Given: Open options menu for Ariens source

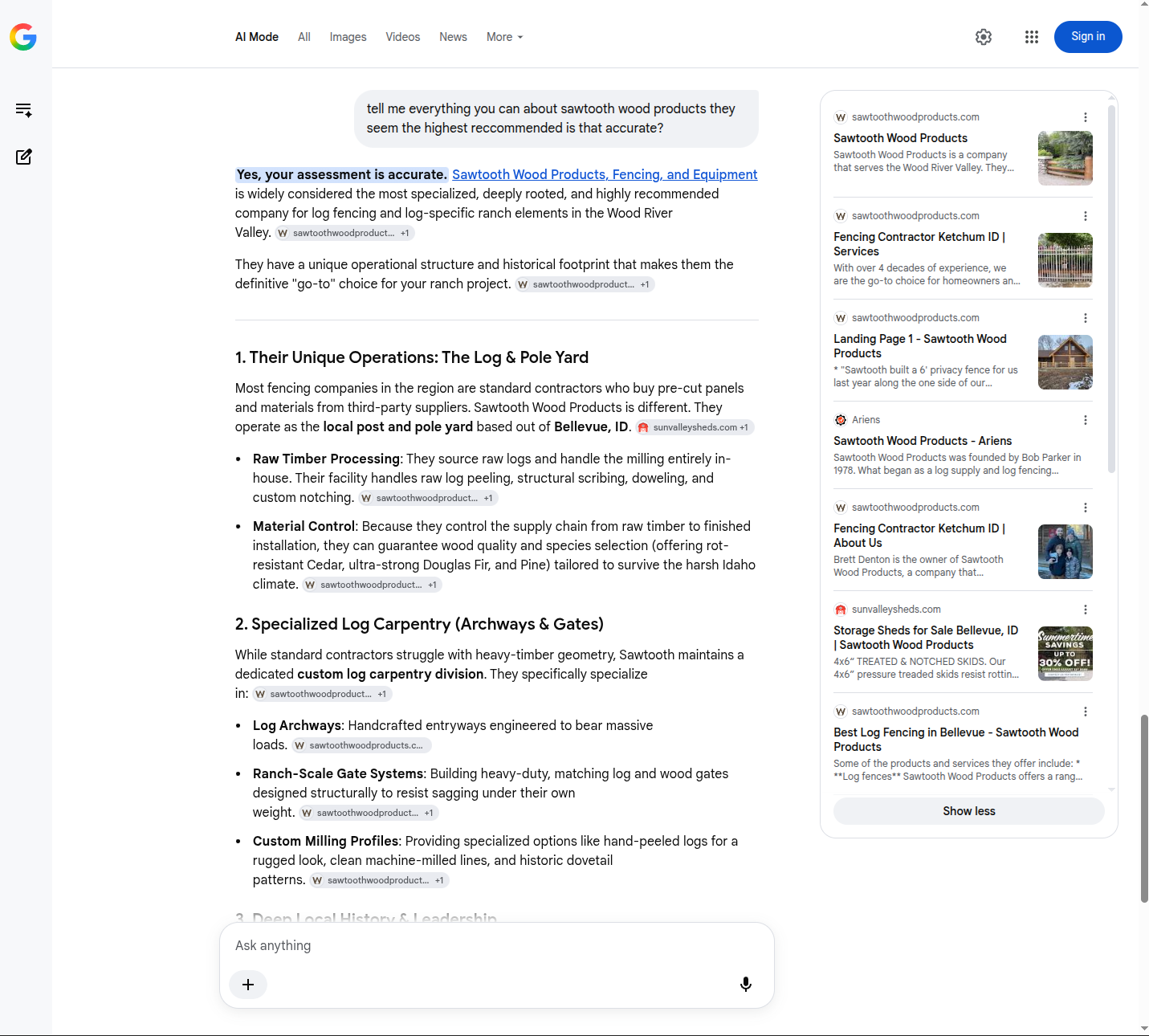Looking at the screenshot, I should (x=1086, y=420).
